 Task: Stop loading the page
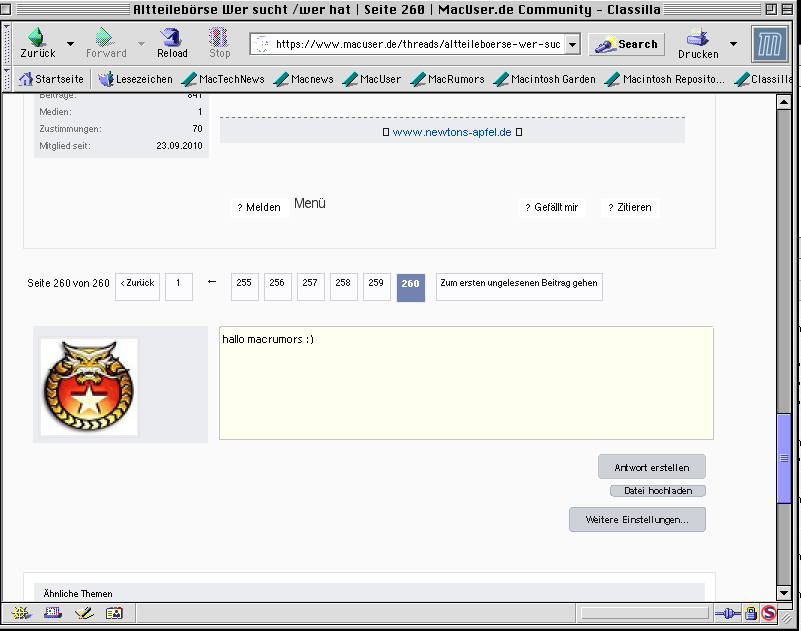click(219, 43)
